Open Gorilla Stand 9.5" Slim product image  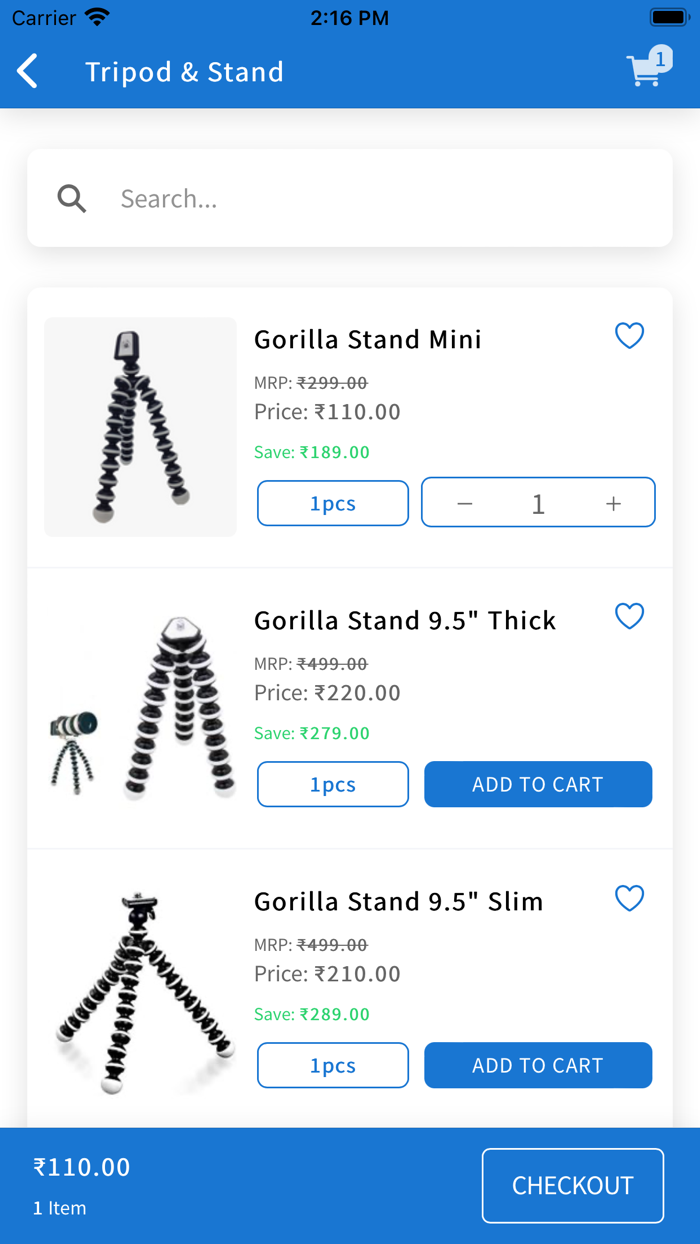pyautogui.click(x=140, y=990)
